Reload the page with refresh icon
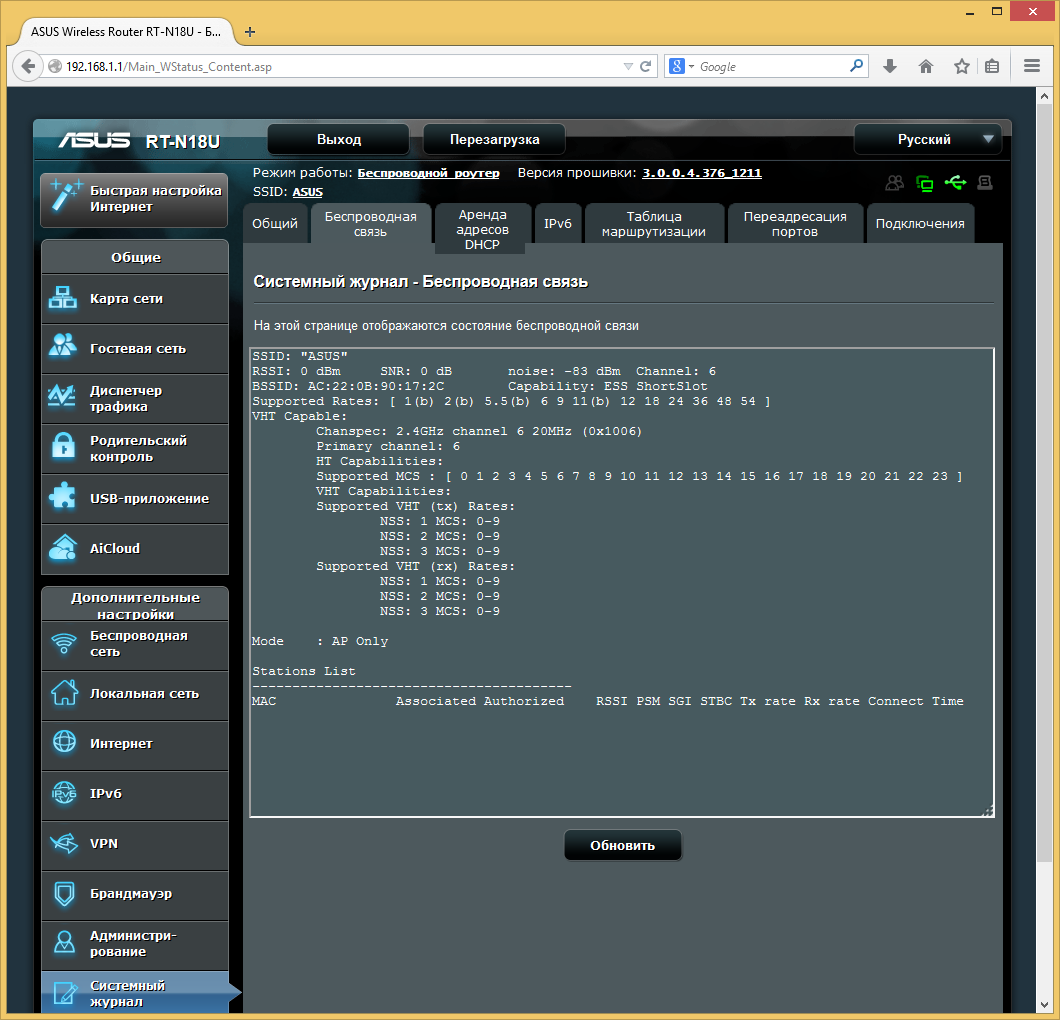Viewport: 1060px width, 1020px height. [646, 66]
